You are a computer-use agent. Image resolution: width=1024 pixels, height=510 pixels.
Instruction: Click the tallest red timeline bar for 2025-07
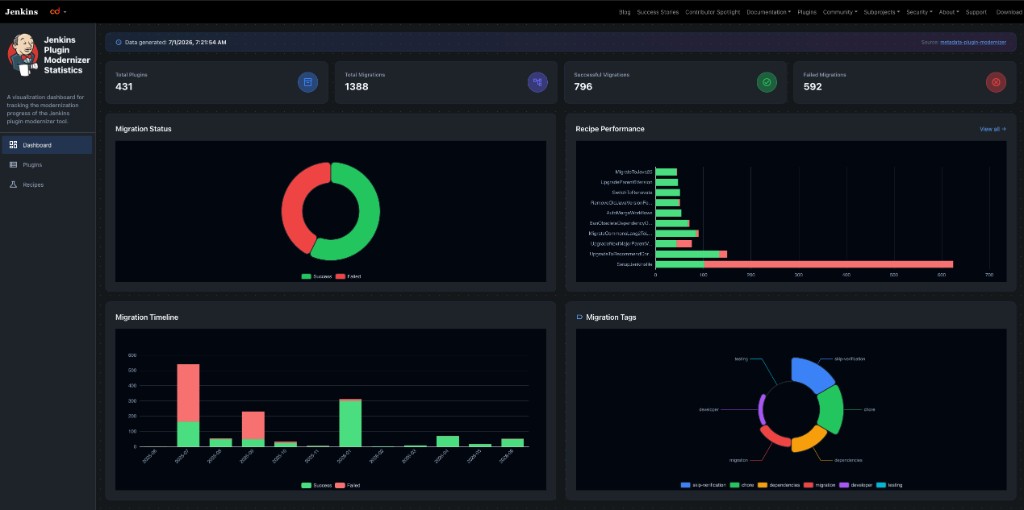pos(188,392)
